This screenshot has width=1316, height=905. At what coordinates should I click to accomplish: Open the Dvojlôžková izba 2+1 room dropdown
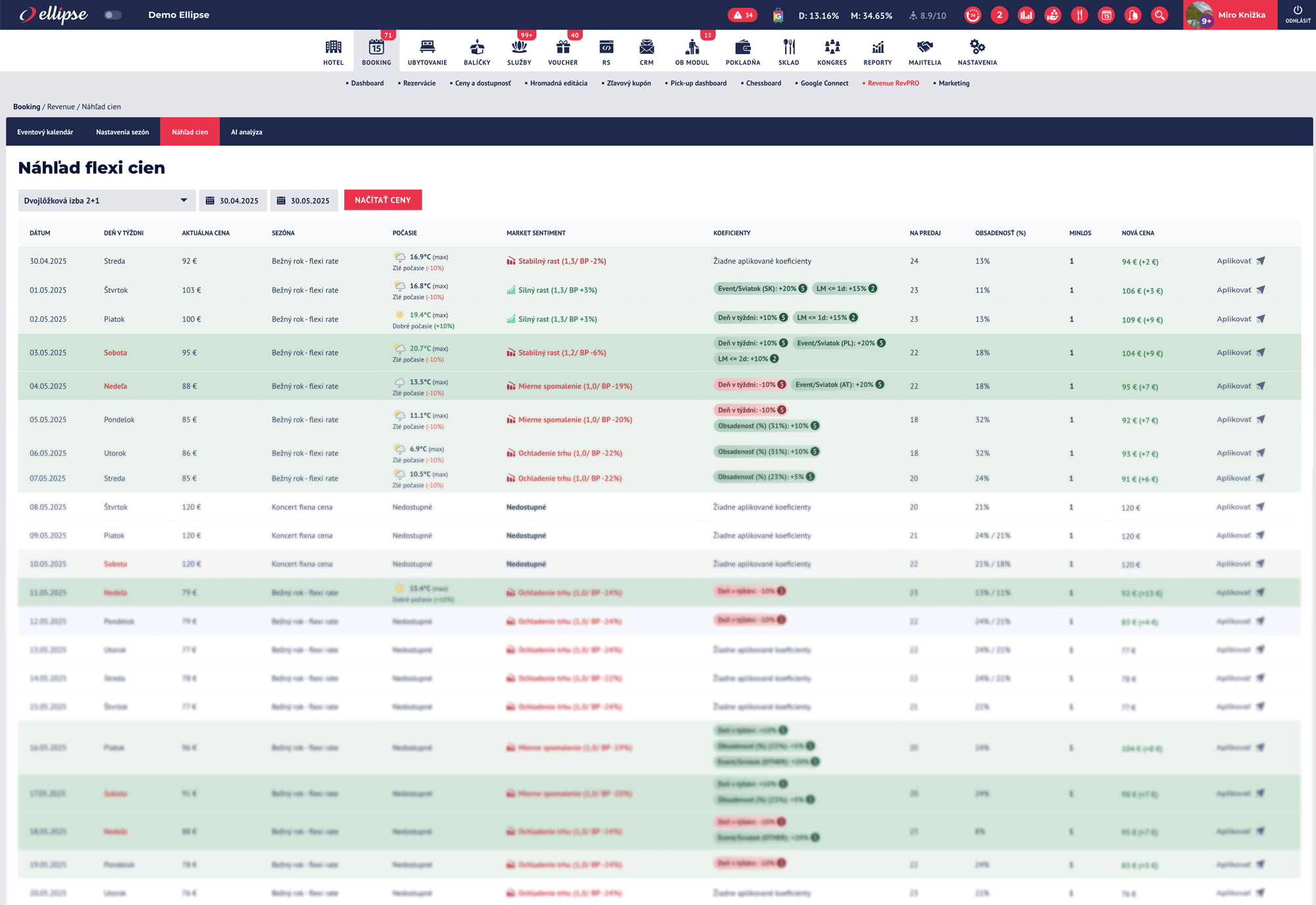coord(105,200)
